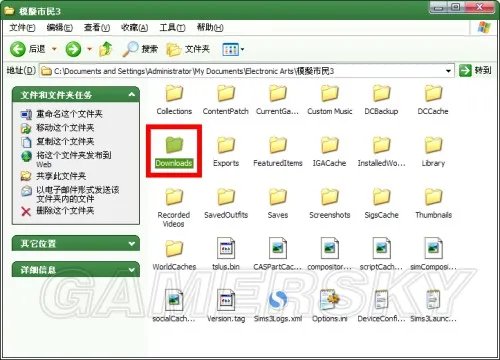Select the CASPartCac... file
This screenshot has width=500, height=360.
[278, 254]
